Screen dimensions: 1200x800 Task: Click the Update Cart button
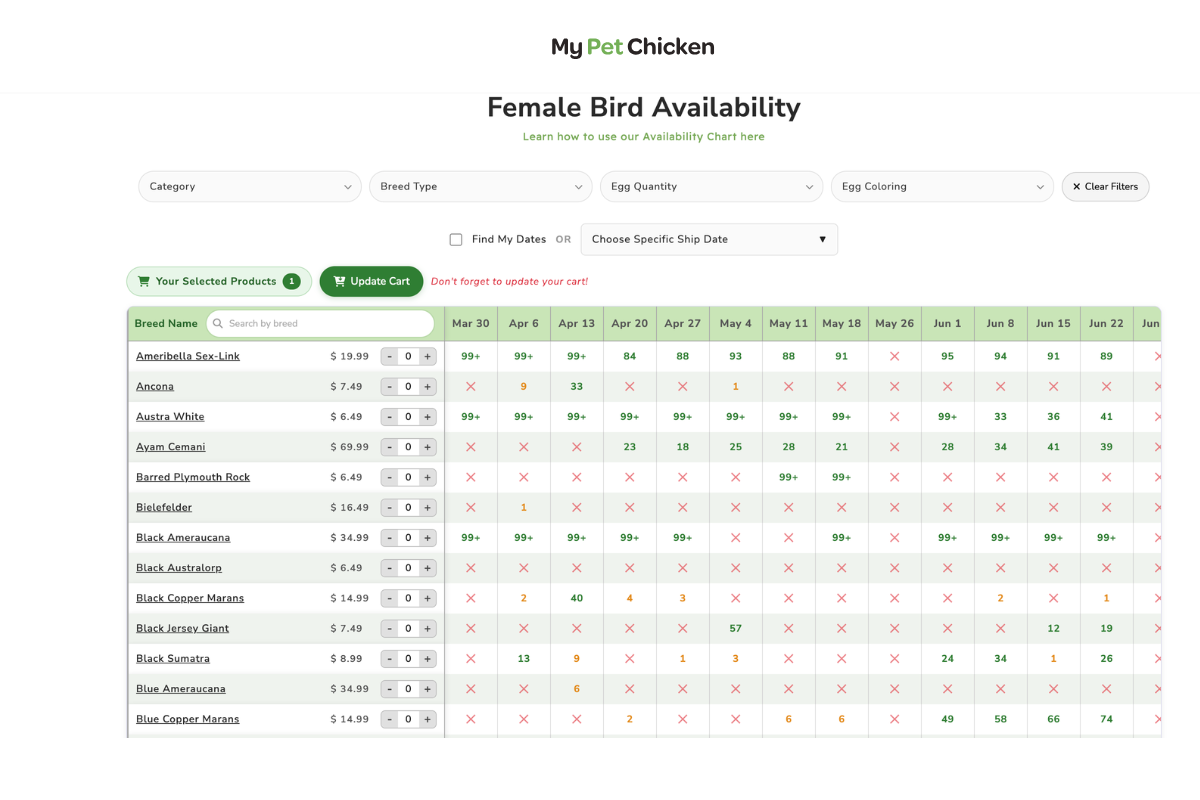tap(371, 282)
